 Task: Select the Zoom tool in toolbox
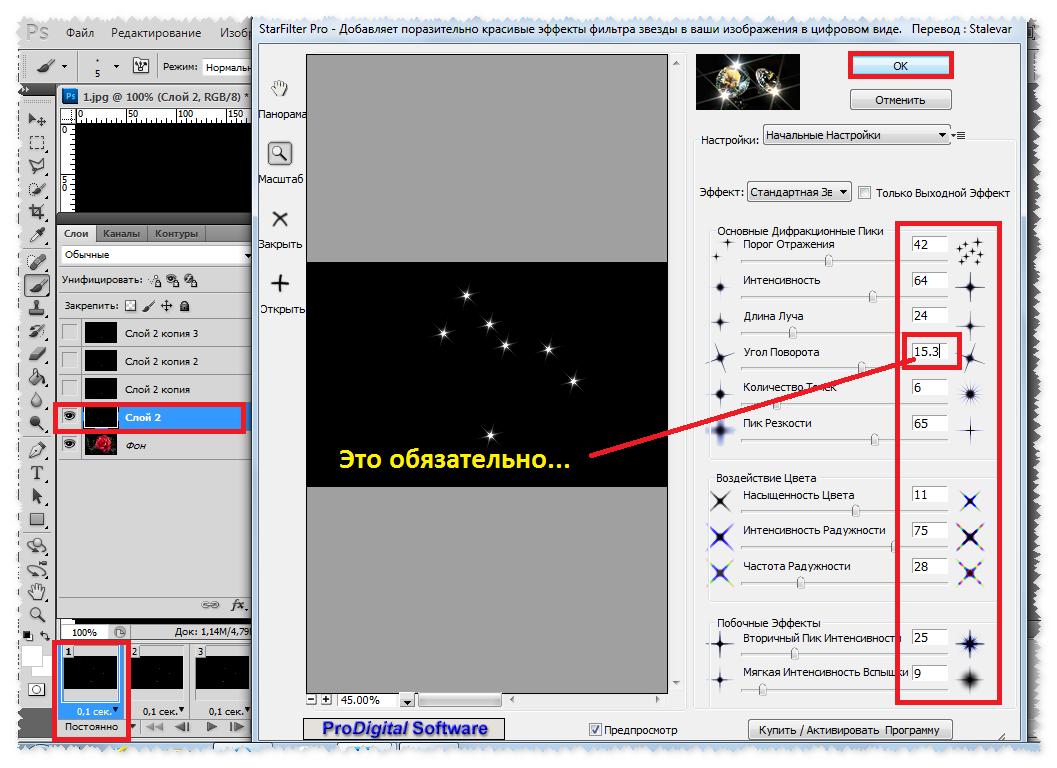(37, 614)
